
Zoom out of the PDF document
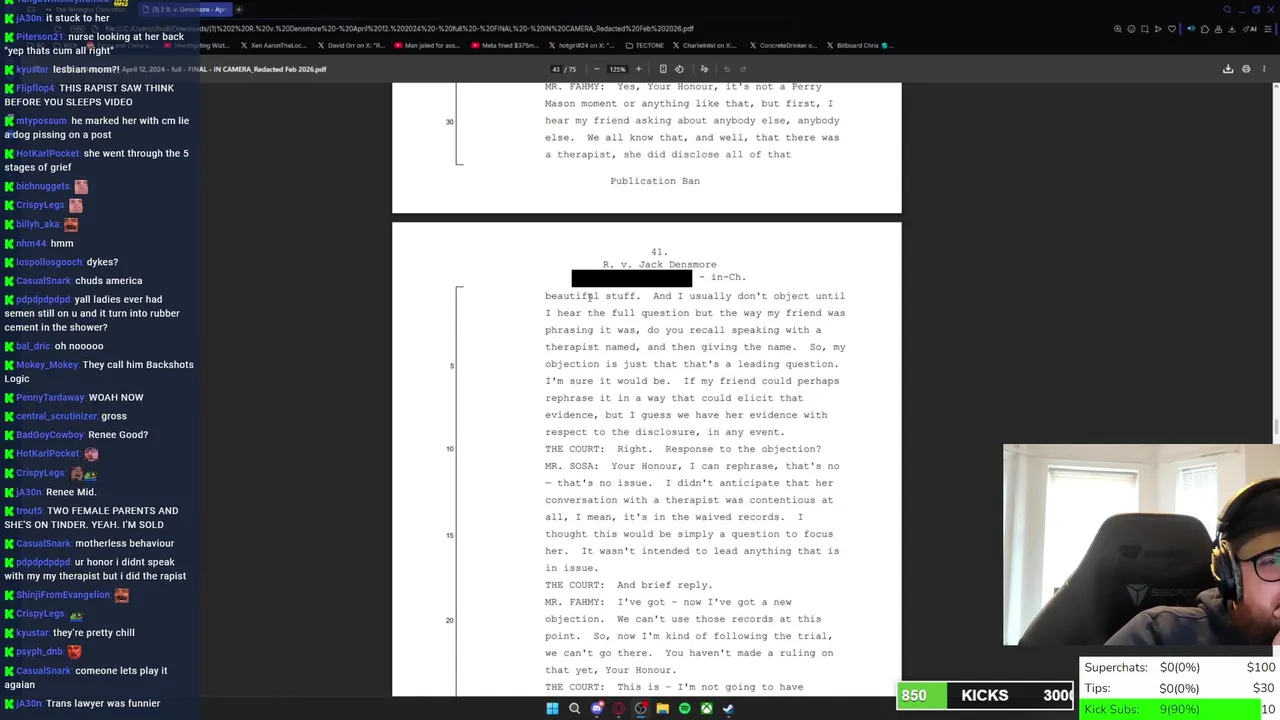(x=596, y=69)
